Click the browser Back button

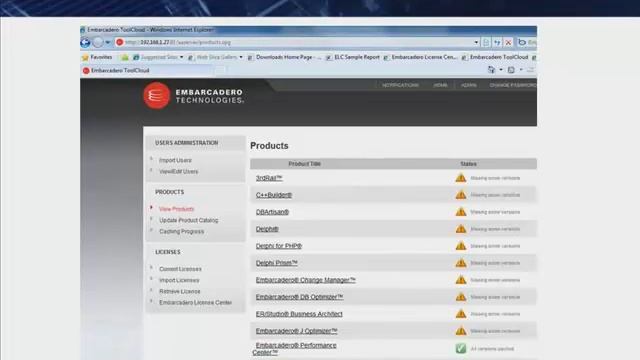(x=85, y=42)
